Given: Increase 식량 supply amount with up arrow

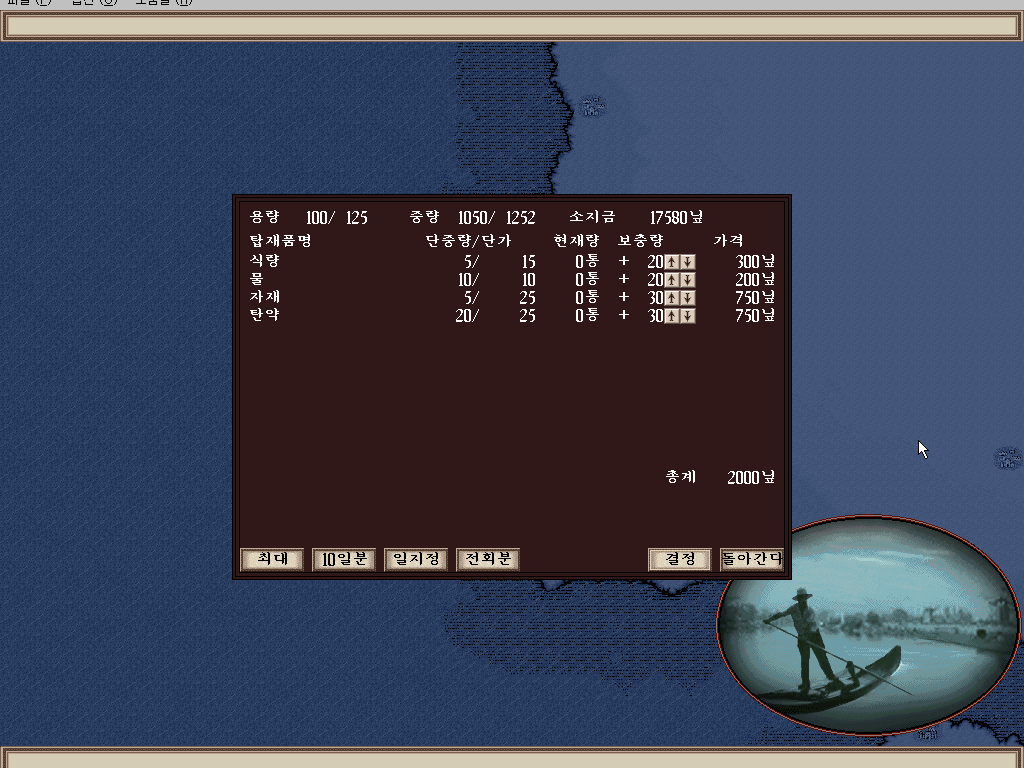Looking at the screenshot, I should pyautogui.click(x=671, y=262).
